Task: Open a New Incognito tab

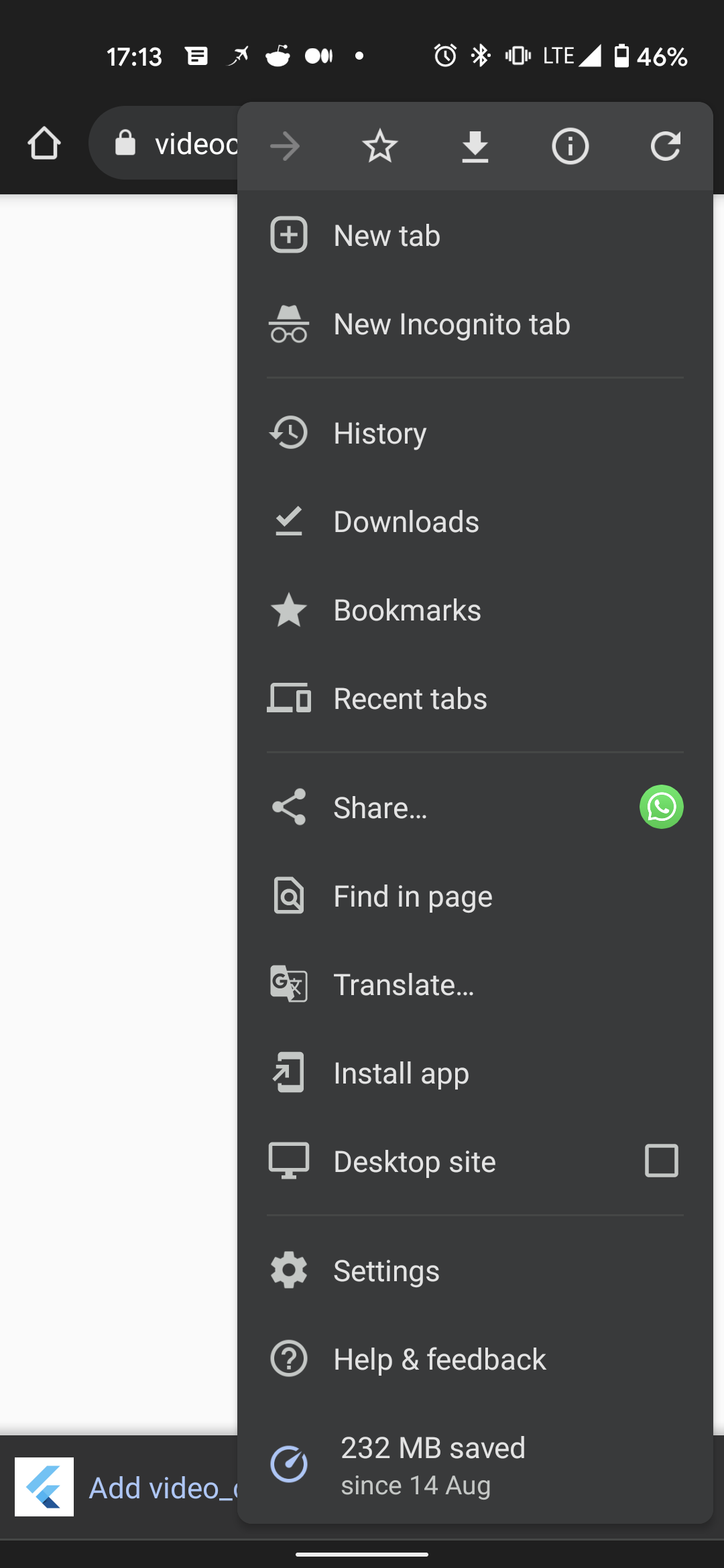Action: (x=452, y=324)
